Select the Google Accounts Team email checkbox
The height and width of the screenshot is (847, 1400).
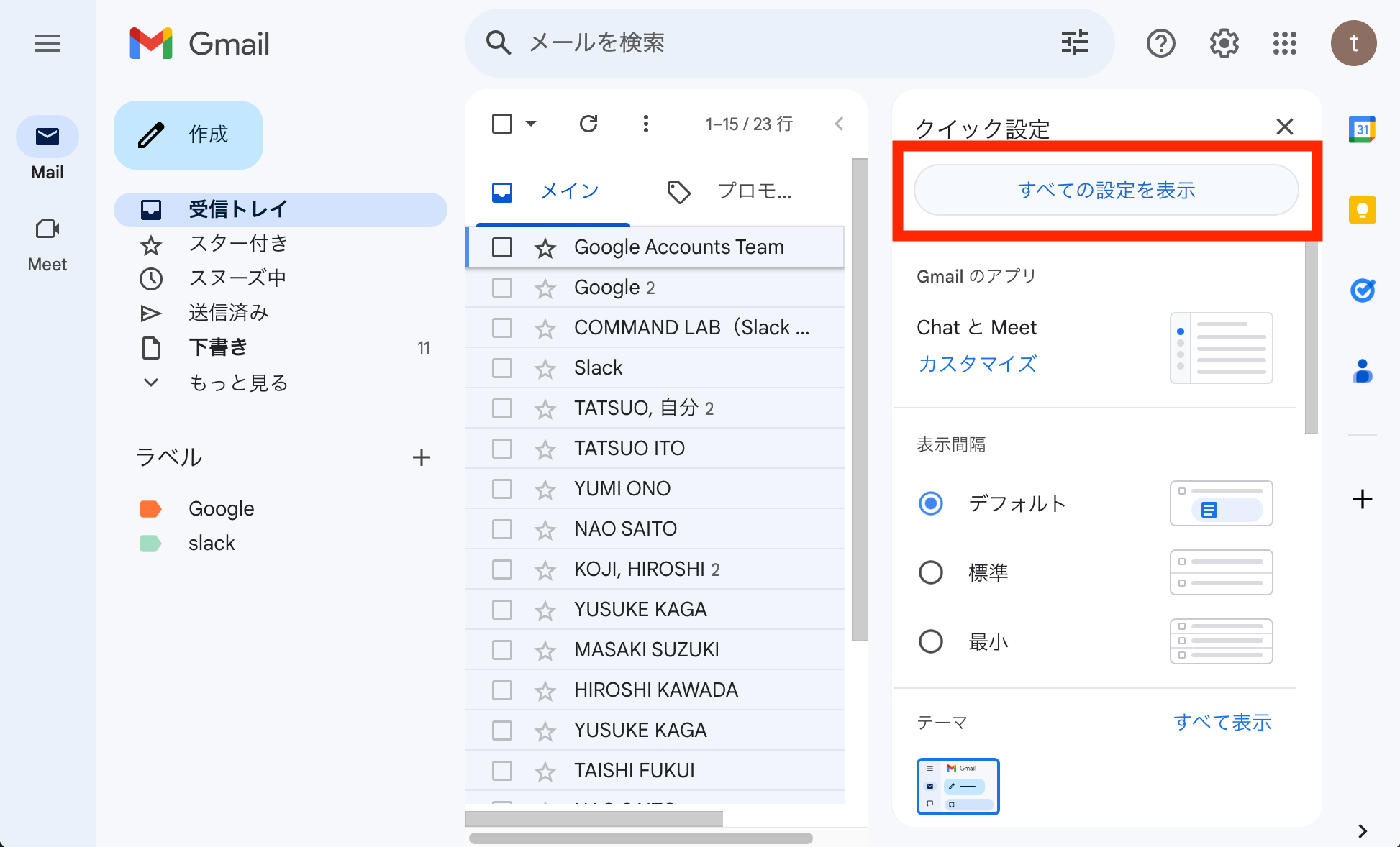pyautogui.click(x=502, y=247)
